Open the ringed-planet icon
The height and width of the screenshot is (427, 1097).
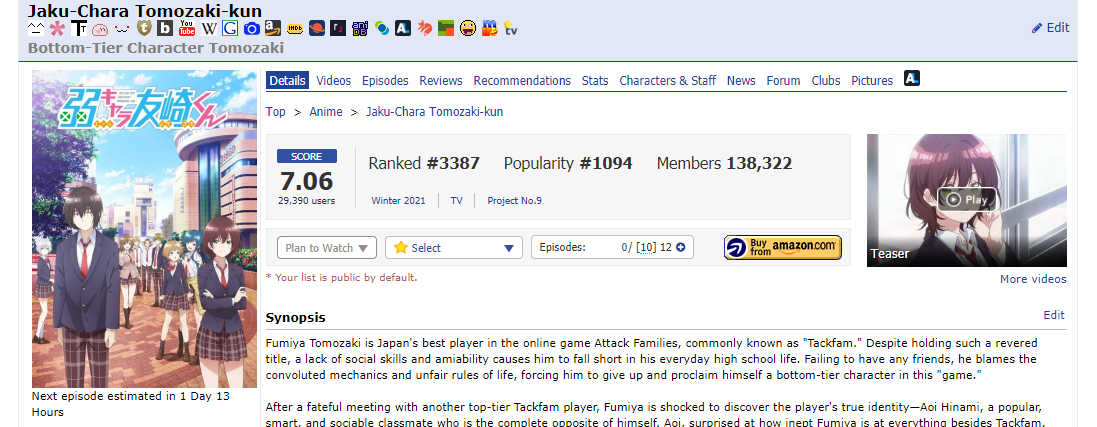tap(317, 29)
